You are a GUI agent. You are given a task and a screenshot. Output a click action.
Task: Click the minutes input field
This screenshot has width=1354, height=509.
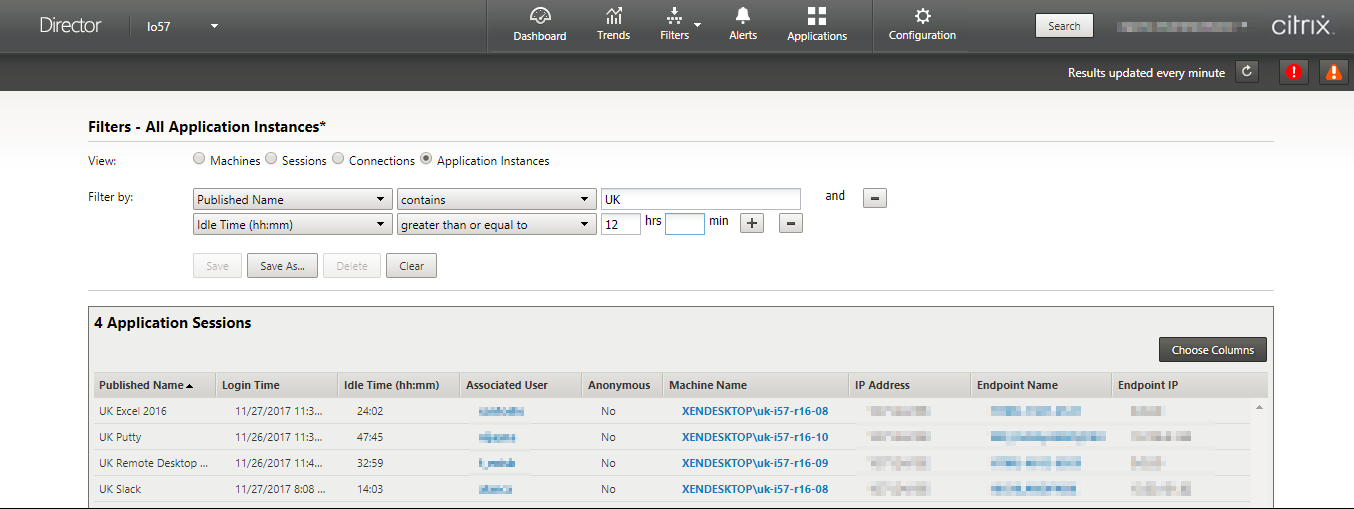coord(685,225)
